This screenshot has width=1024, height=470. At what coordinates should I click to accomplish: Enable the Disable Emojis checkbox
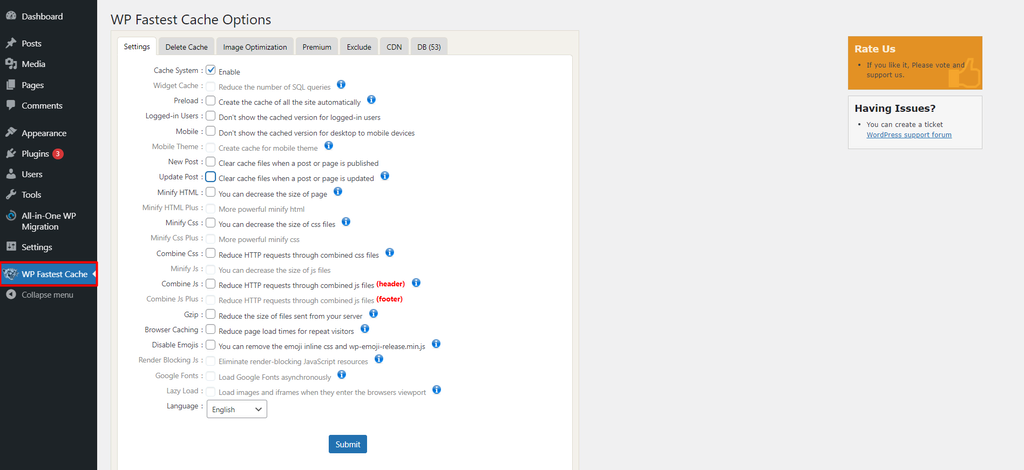tap(211, 344)
